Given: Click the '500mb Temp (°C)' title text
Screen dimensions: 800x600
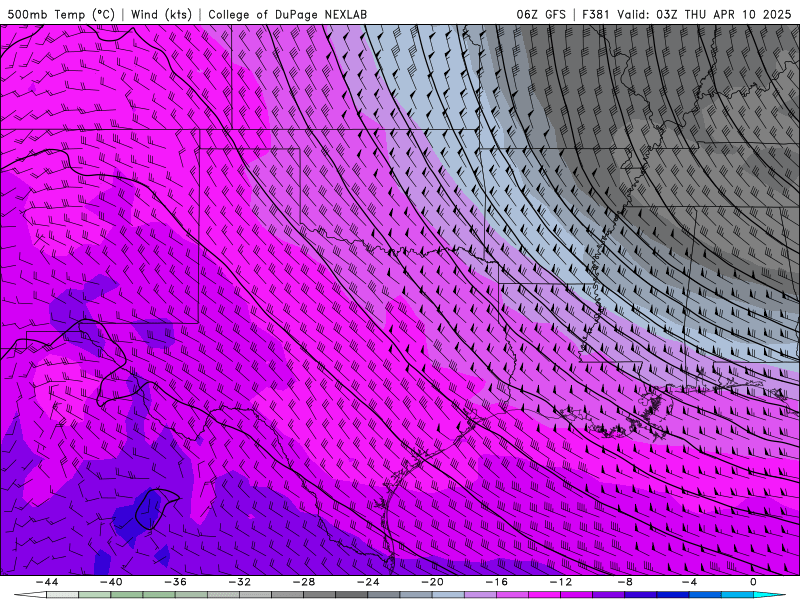Looking at the screenshot, I should point(61,14).
